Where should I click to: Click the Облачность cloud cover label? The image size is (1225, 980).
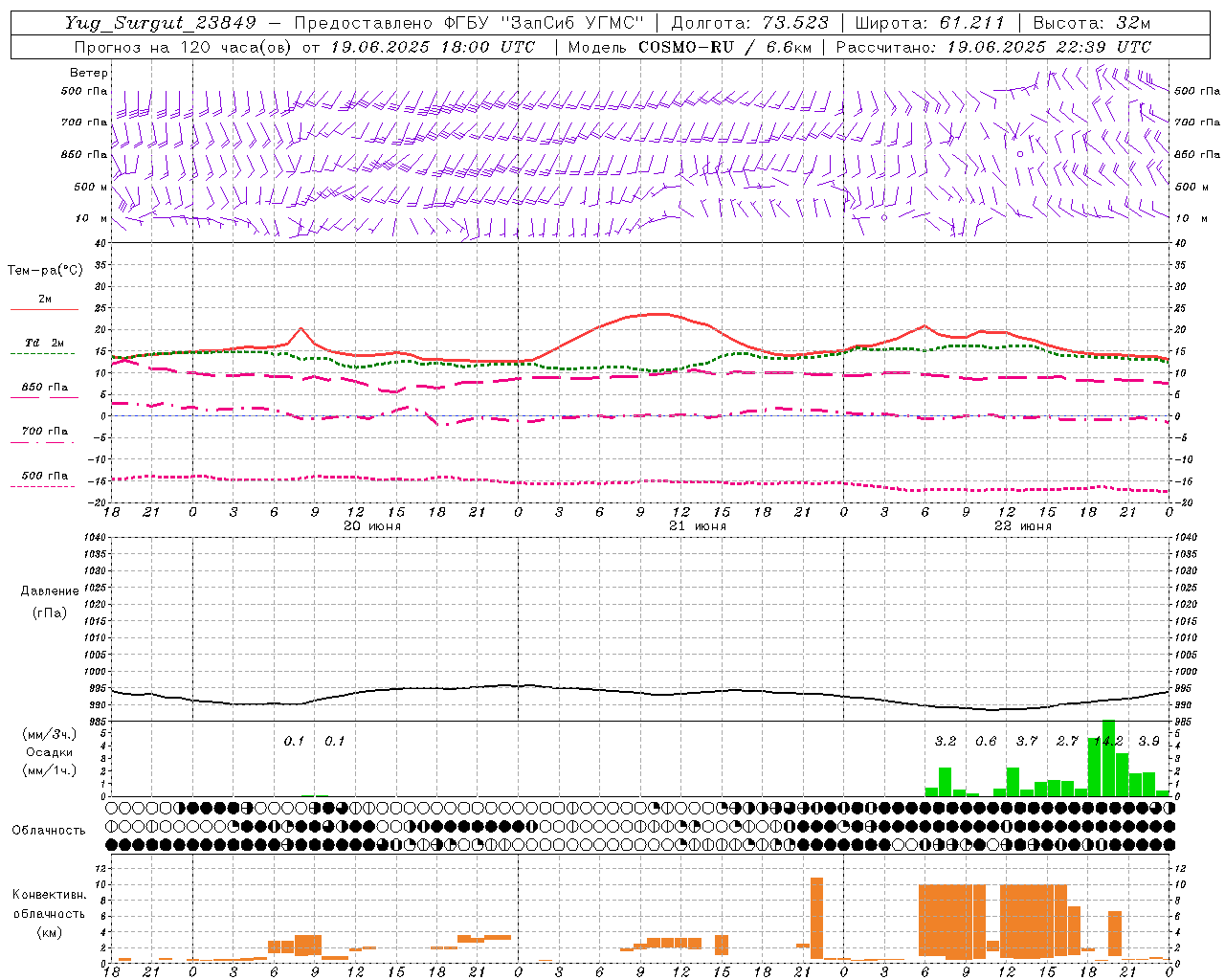pos(49,831)
